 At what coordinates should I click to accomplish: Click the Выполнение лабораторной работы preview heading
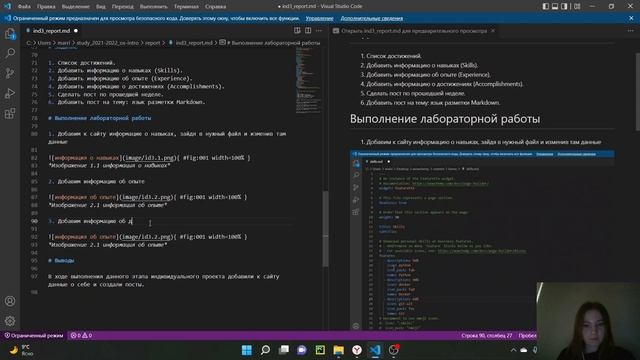pyautogui.click(x=445, y=119)
